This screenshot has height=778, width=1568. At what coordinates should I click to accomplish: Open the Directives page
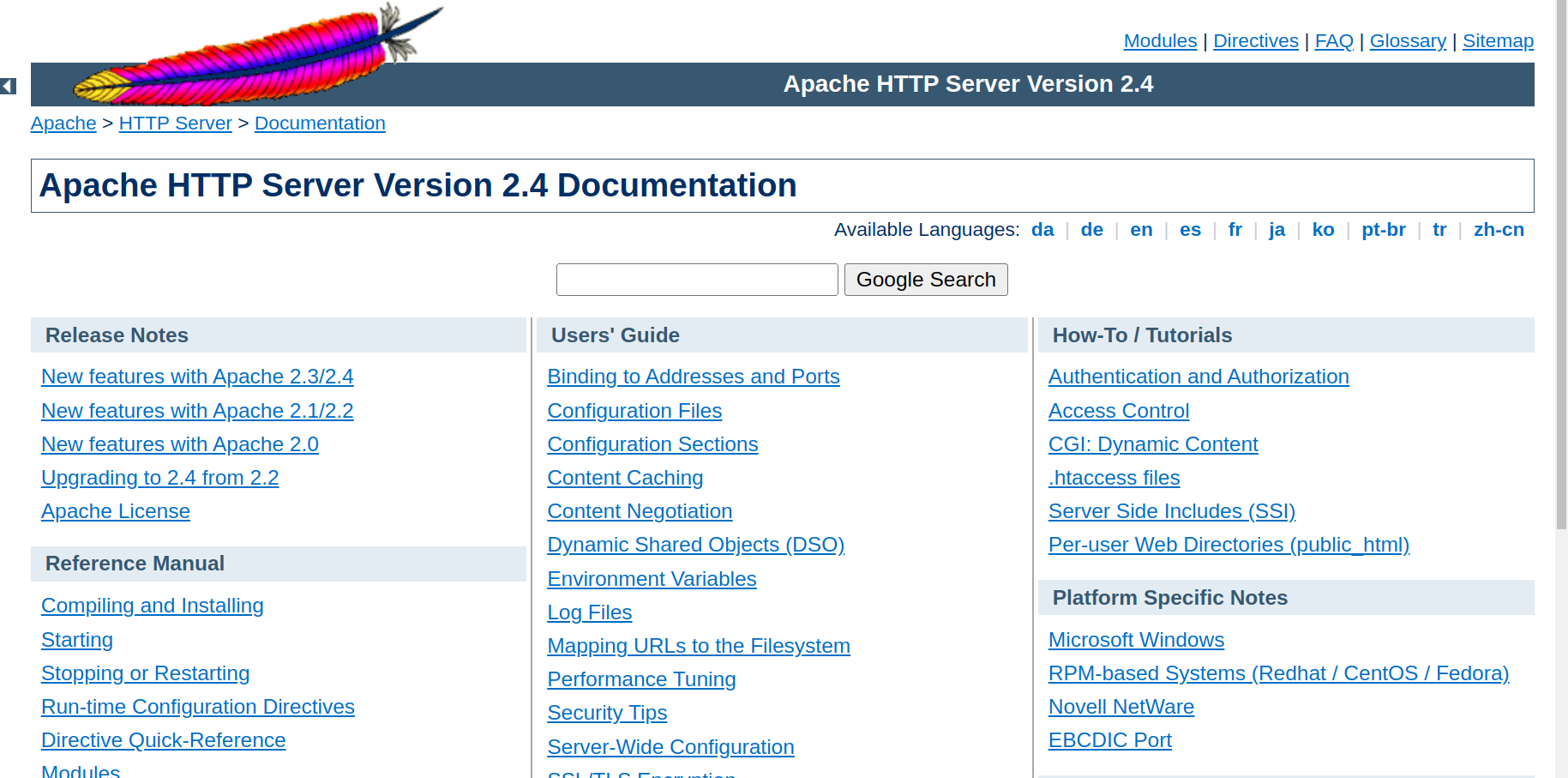[x=1255, y=40]
